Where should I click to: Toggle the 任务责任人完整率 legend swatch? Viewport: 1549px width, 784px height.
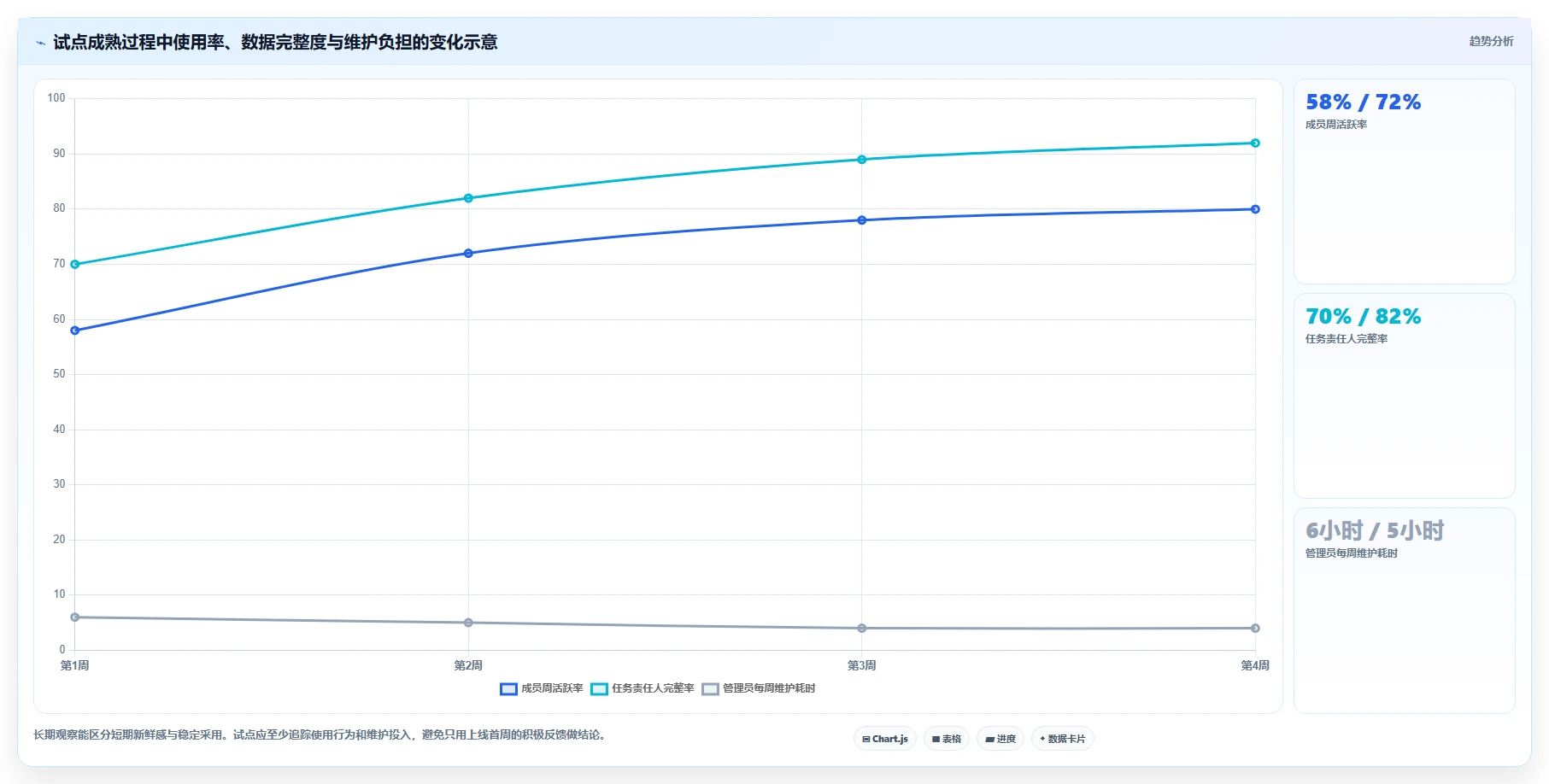tap(599, 689)
